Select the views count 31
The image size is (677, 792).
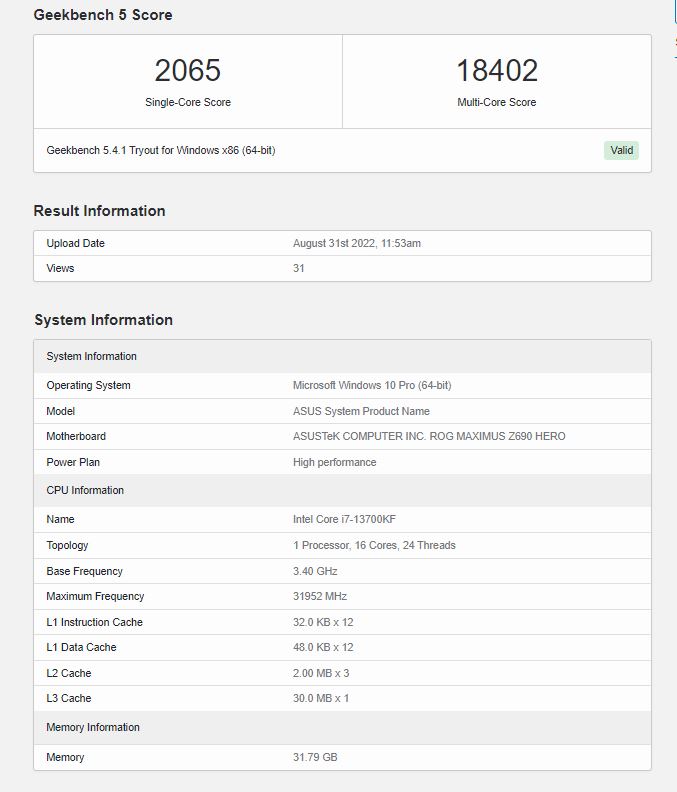pos(299,268)
